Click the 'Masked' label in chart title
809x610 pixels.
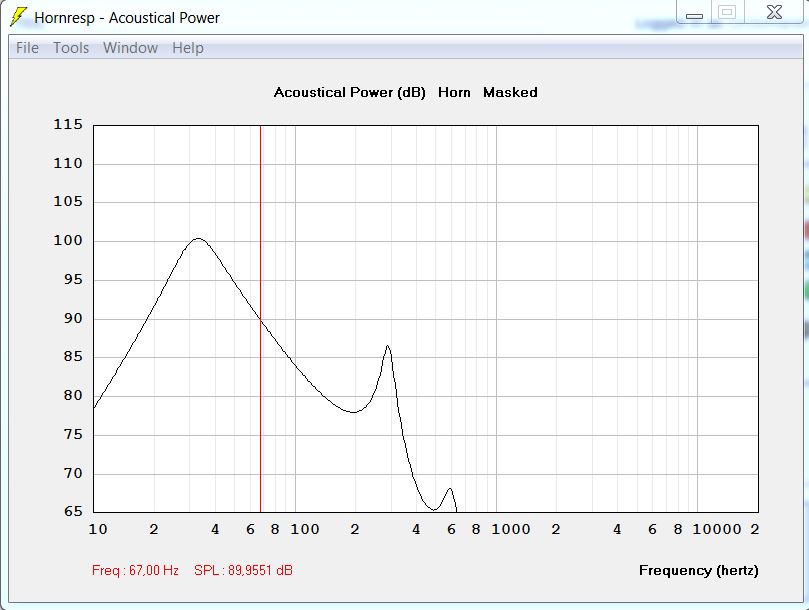pos(510,92)
